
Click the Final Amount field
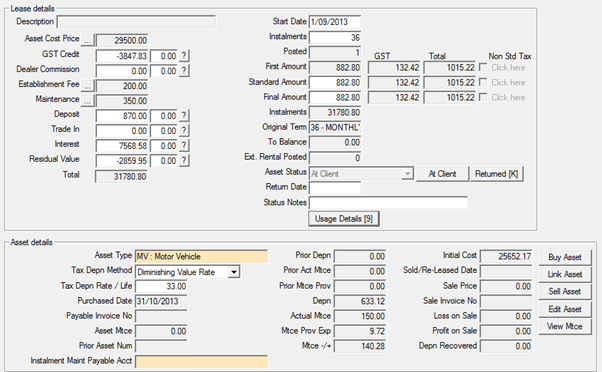(335, 98)
